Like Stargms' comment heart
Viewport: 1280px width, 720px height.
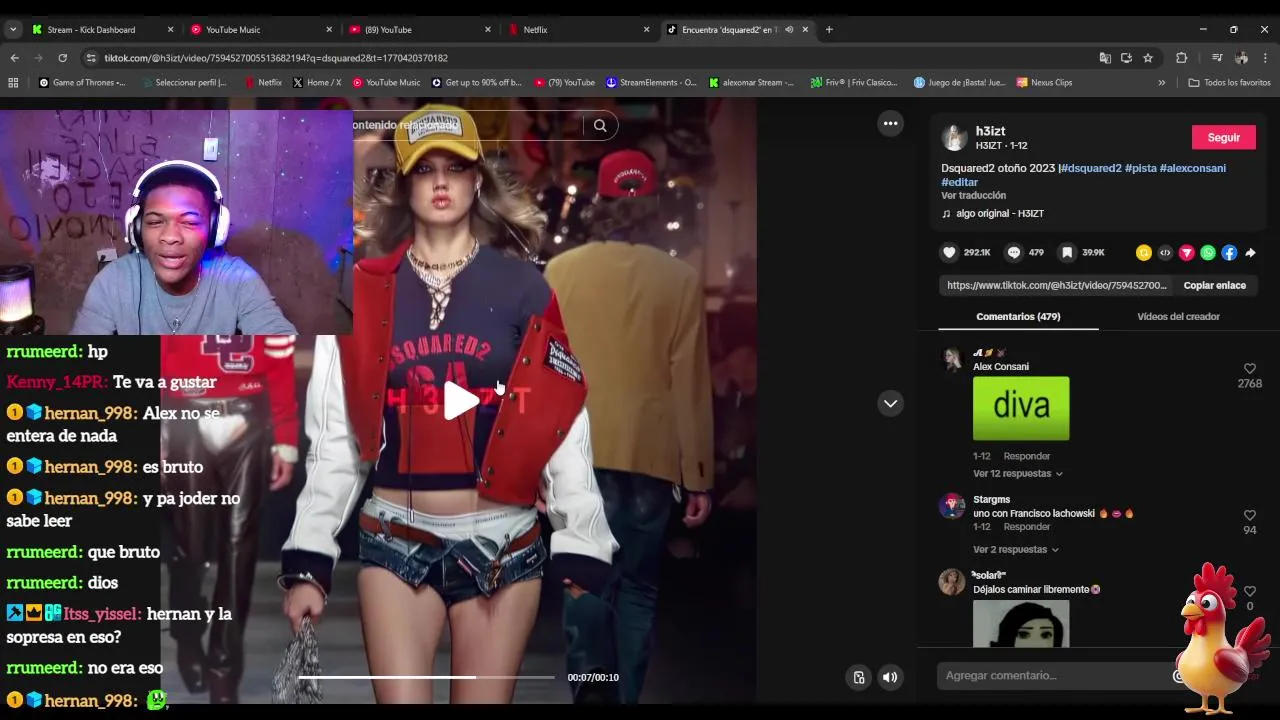coord(1249,515)
